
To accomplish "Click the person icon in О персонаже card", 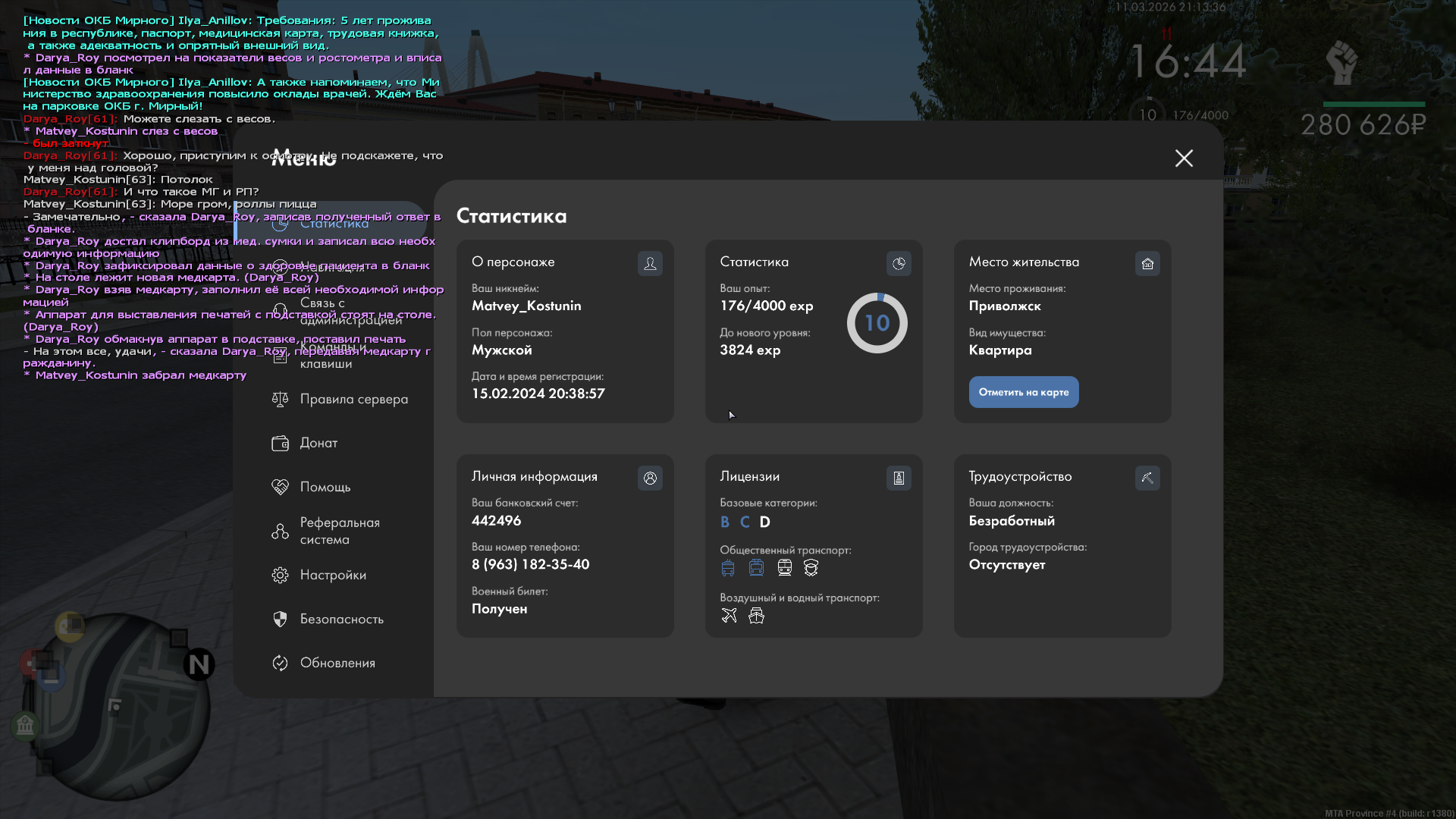I will 650,263.
